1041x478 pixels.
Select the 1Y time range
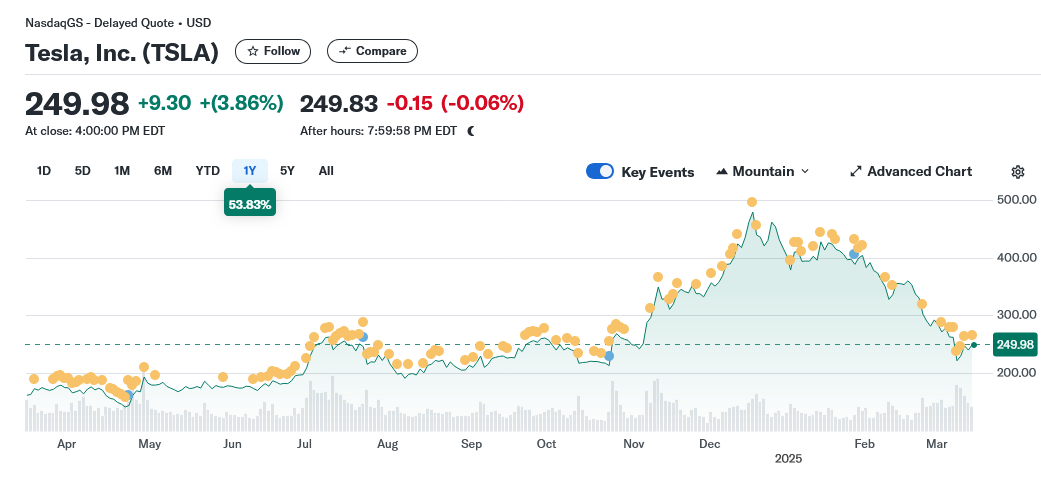[250, 171]
